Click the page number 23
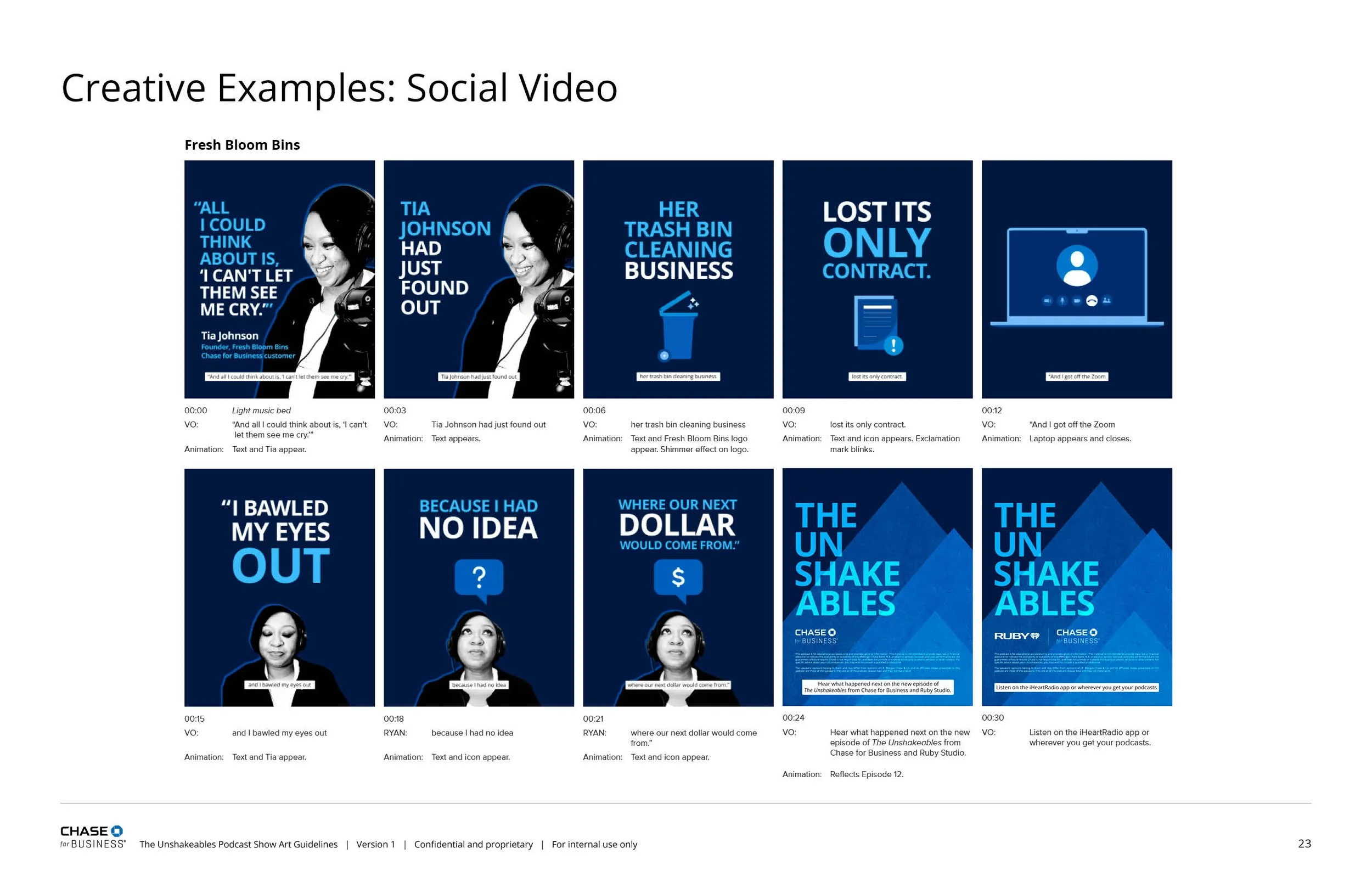Viewport: 1372px width, 888px height. click(1304, 844)
